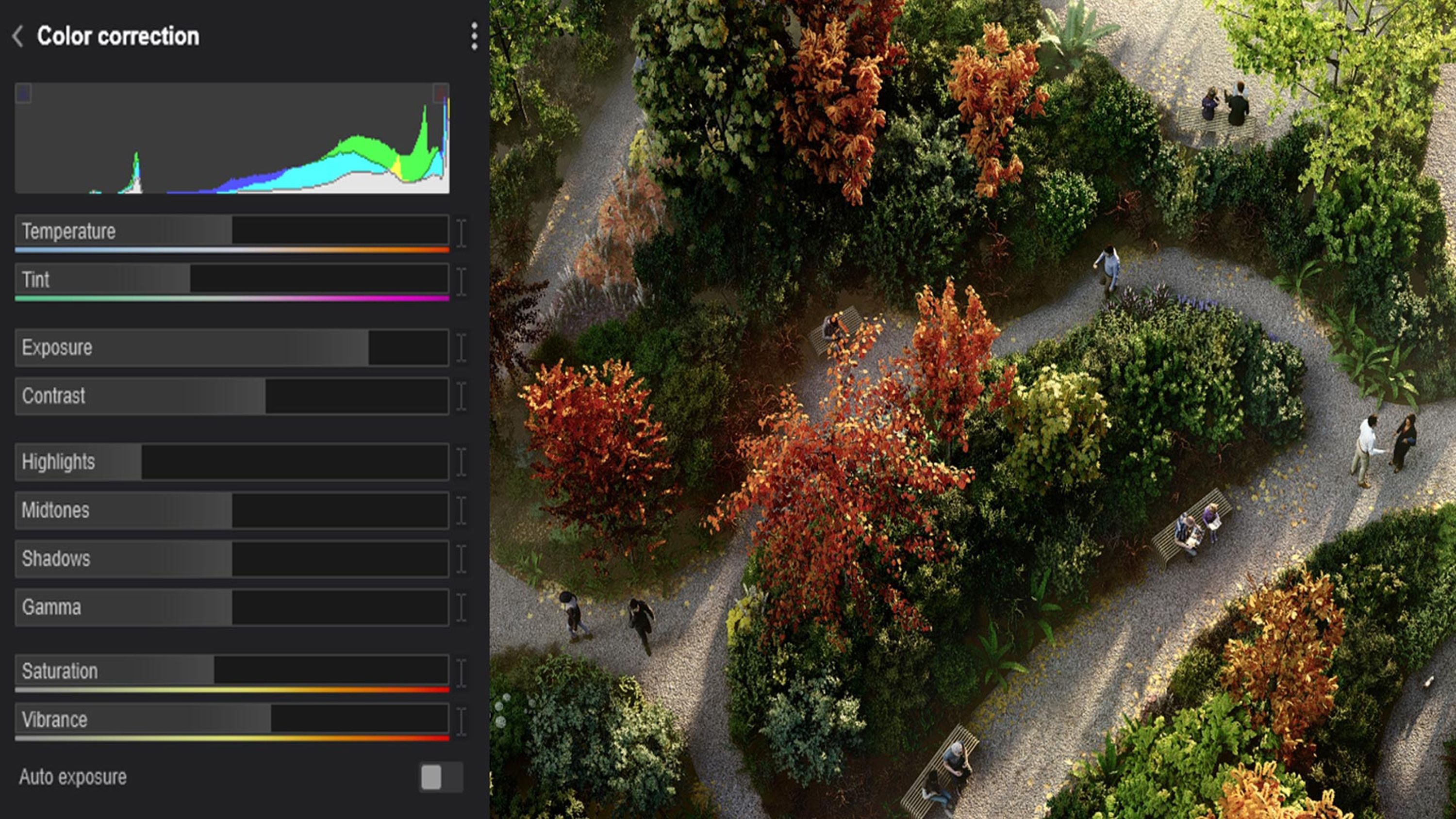Click the type-value icon beside Gamma

pos(461,607)
